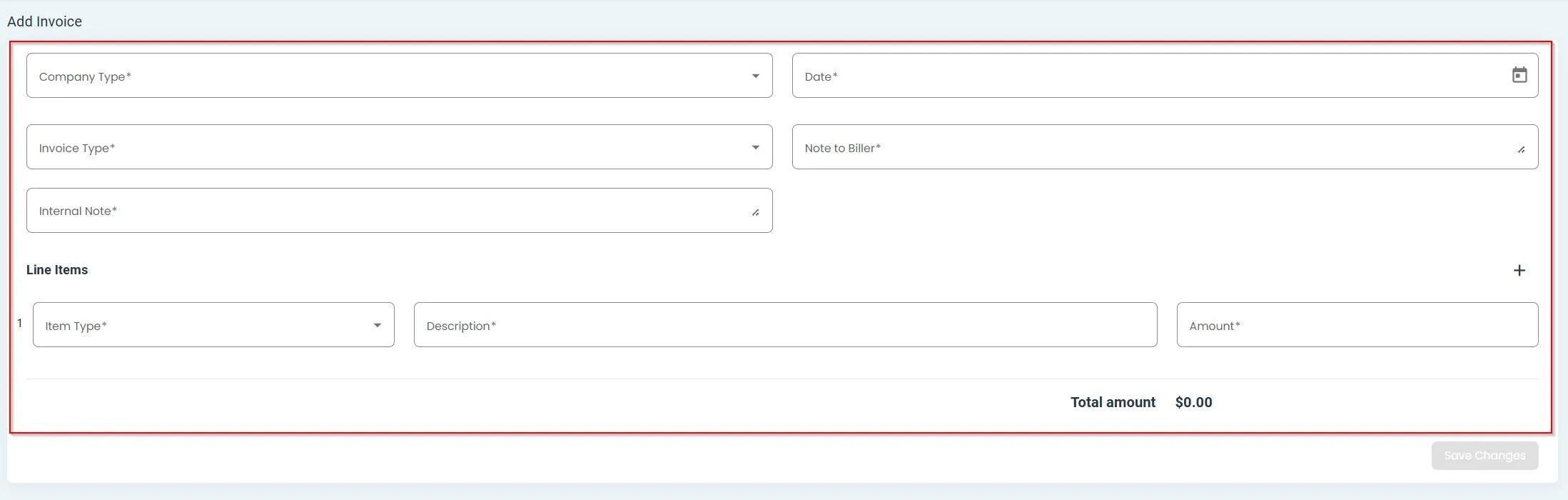Click the Note to Biller resize handle
Screen dimensions: 1568x500
pos(1521,149)
